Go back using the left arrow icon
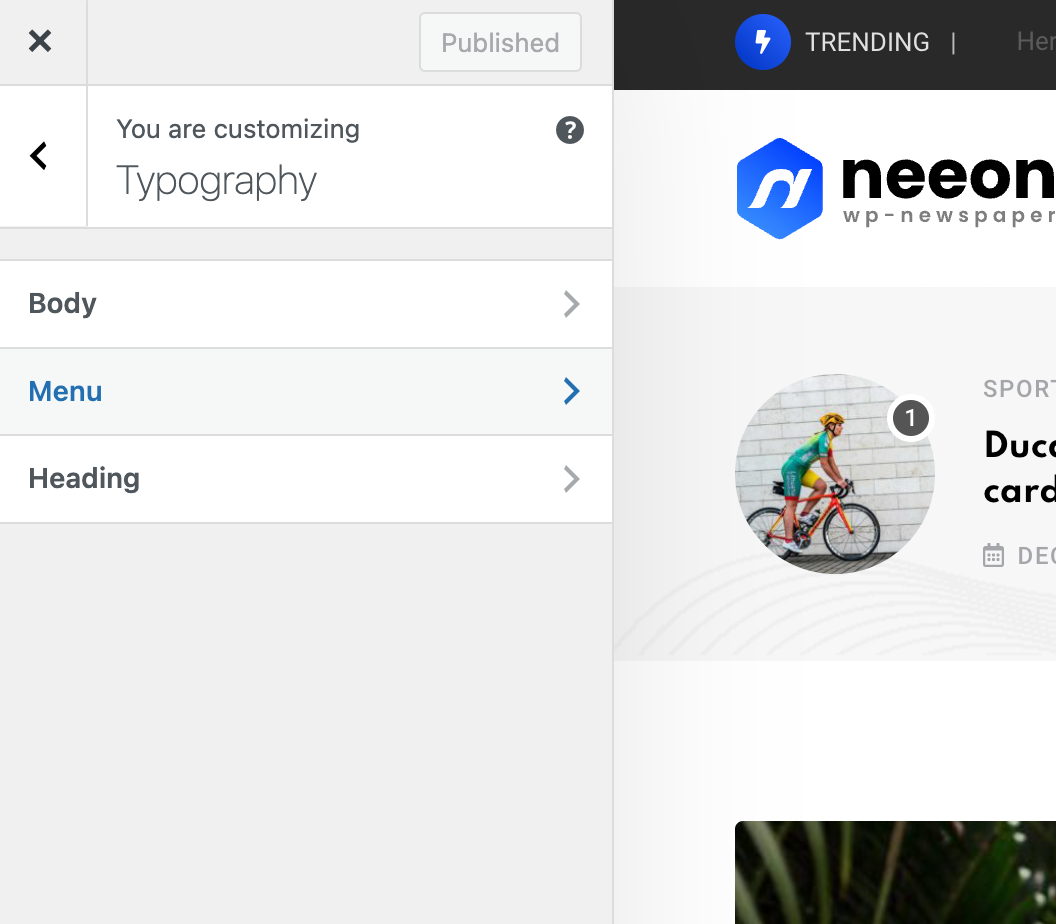Image resolution: width=1056 pixels, height=924 pixels. pyautogui.click(x=39, y=156)
